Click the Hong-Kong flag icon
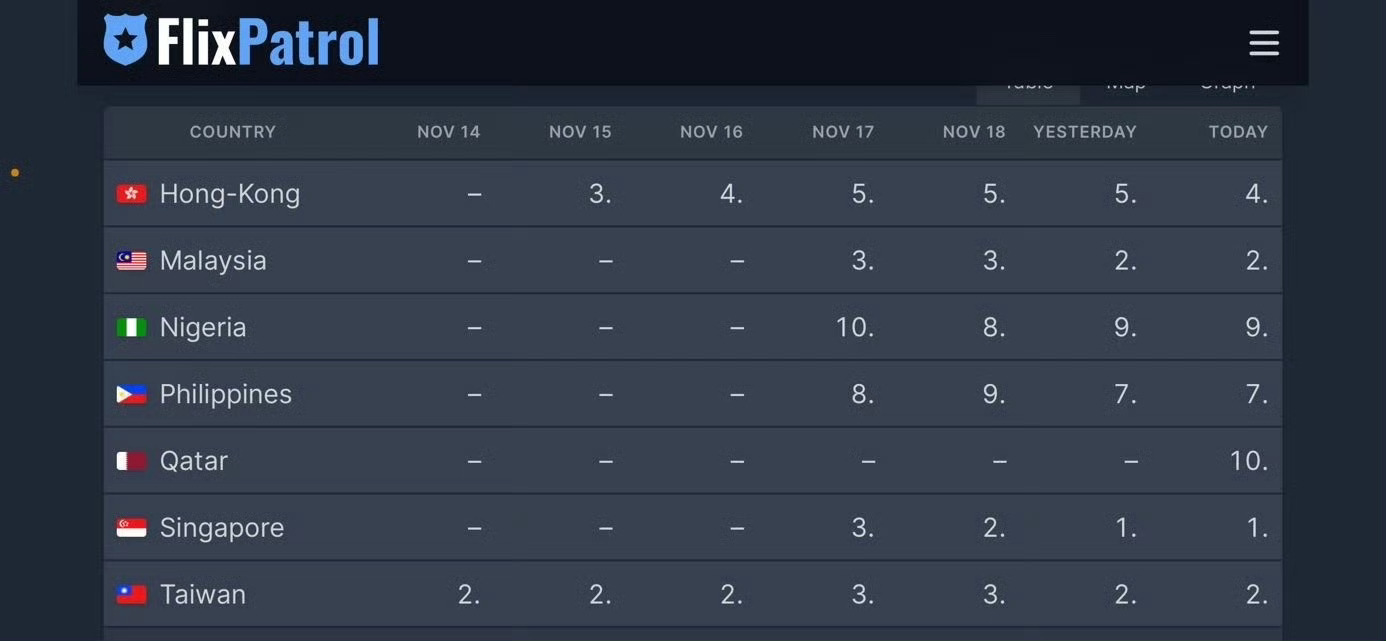1386x641 pixels. coord(131,194)
